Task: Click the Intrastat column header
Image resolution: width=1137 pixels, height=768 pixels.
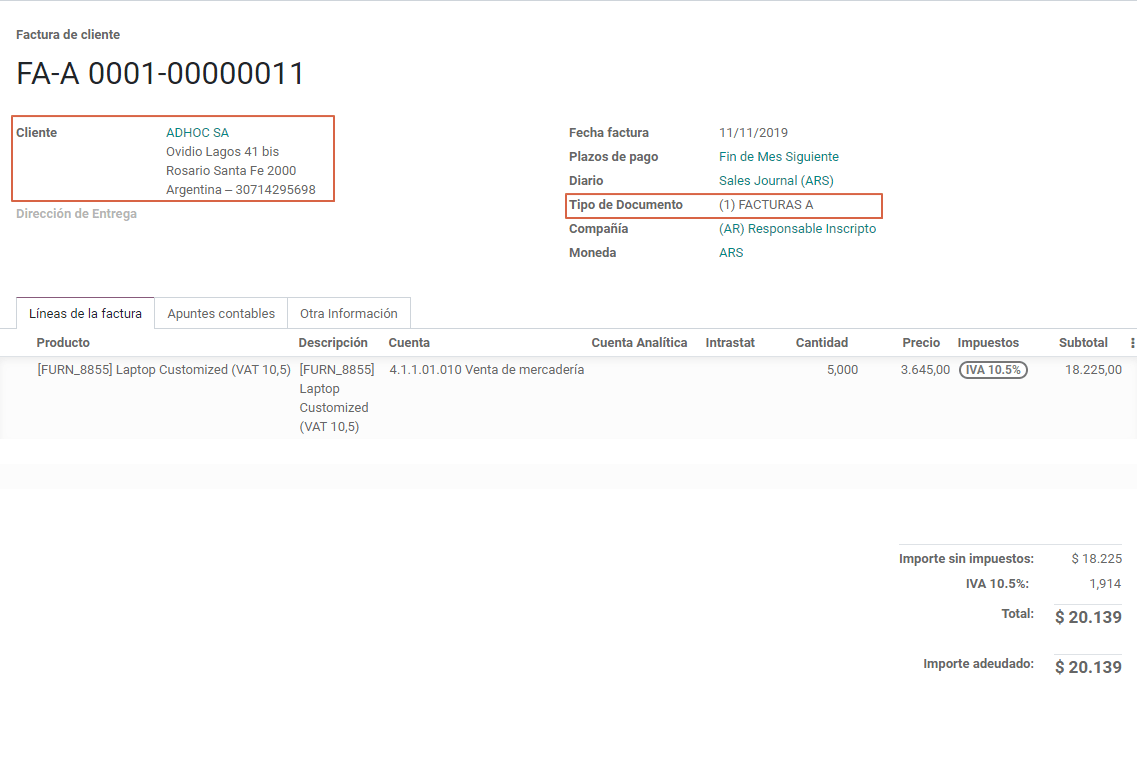Action: [730, 343]
